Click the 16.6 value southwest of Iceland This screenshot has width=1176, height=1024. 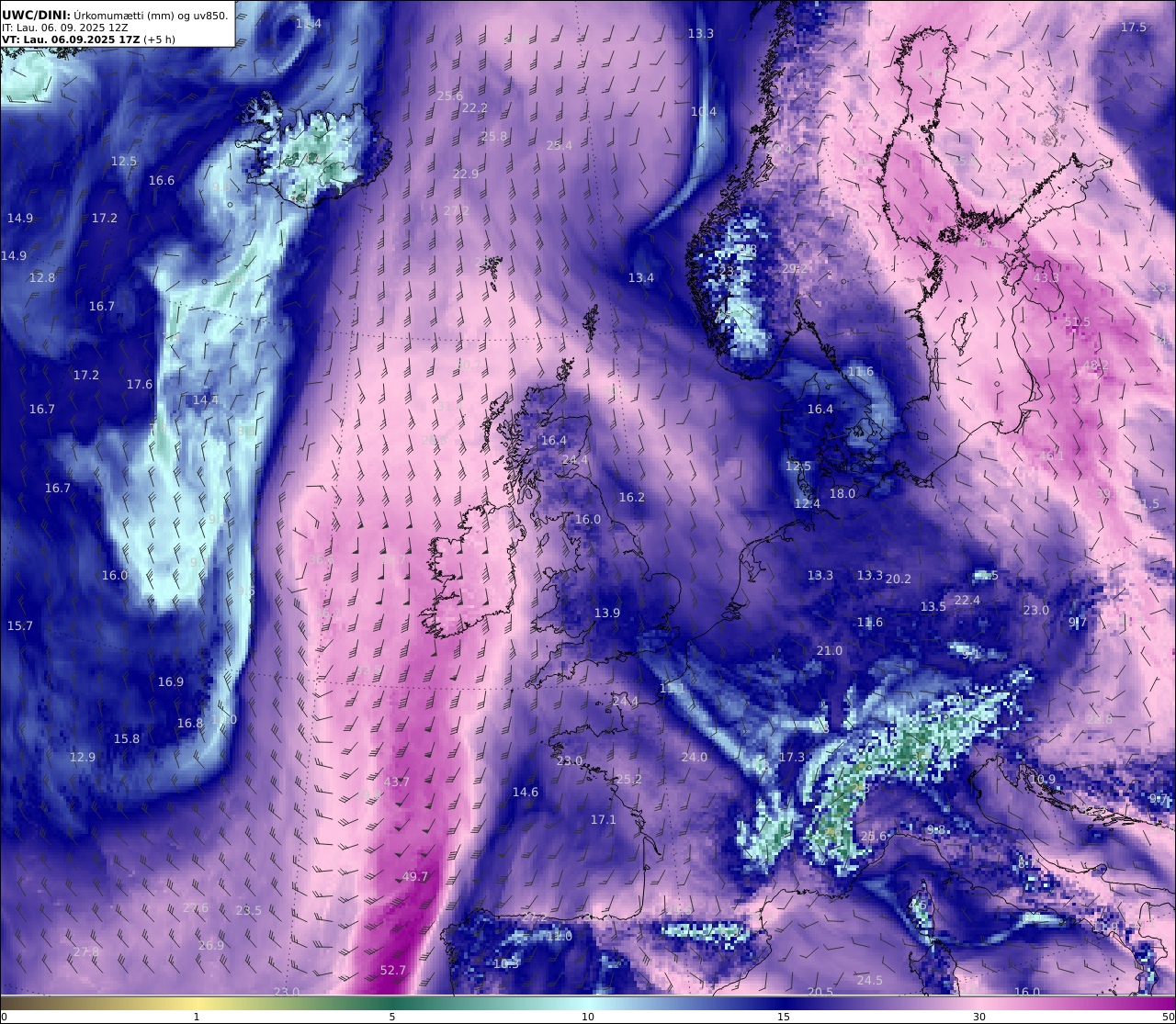[x=162, y=180]
